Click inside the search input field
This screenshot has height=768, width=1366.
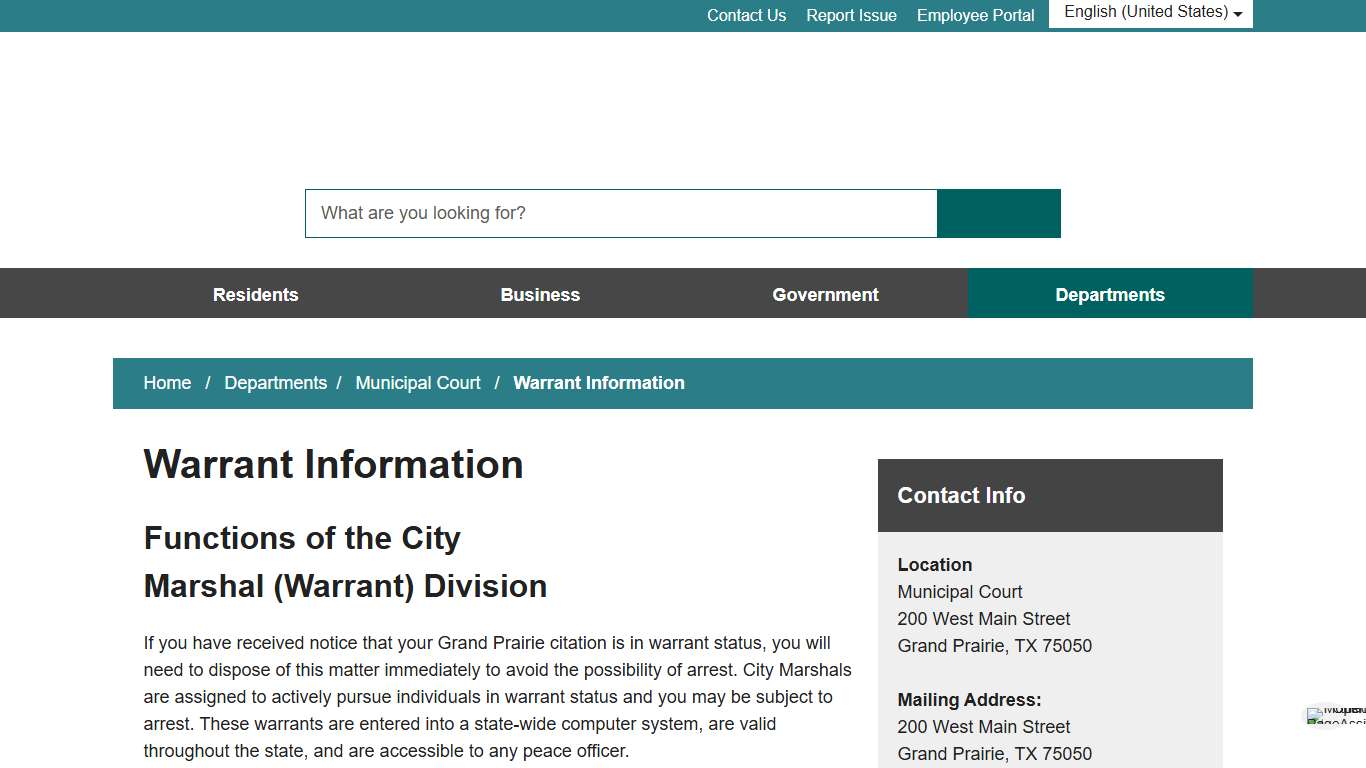click(620, 213)
